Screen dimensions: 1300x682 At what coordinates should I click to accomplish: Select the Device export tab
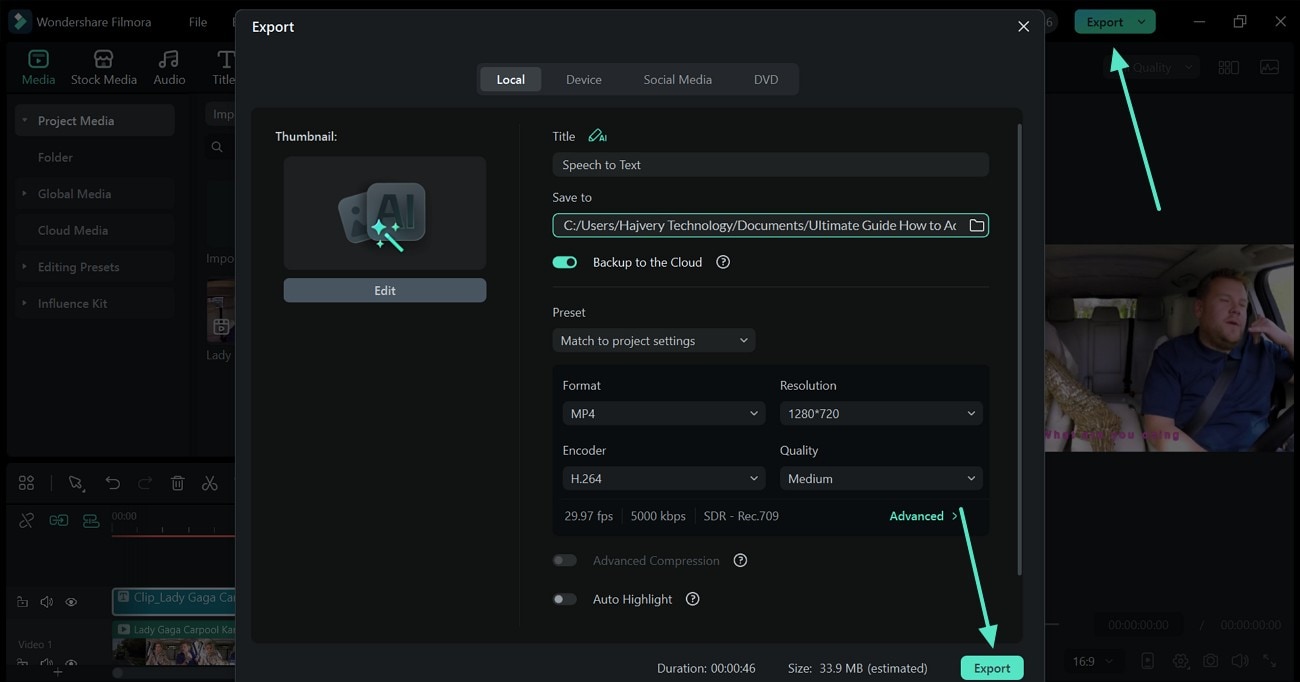tap(583, 80)
